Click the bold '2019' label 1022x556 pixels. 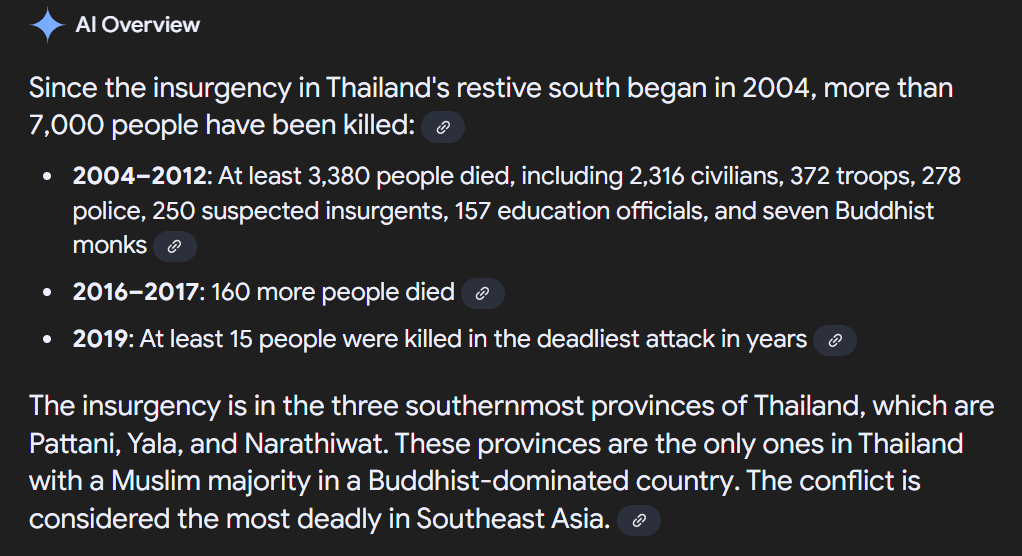(x=100, y=339)
